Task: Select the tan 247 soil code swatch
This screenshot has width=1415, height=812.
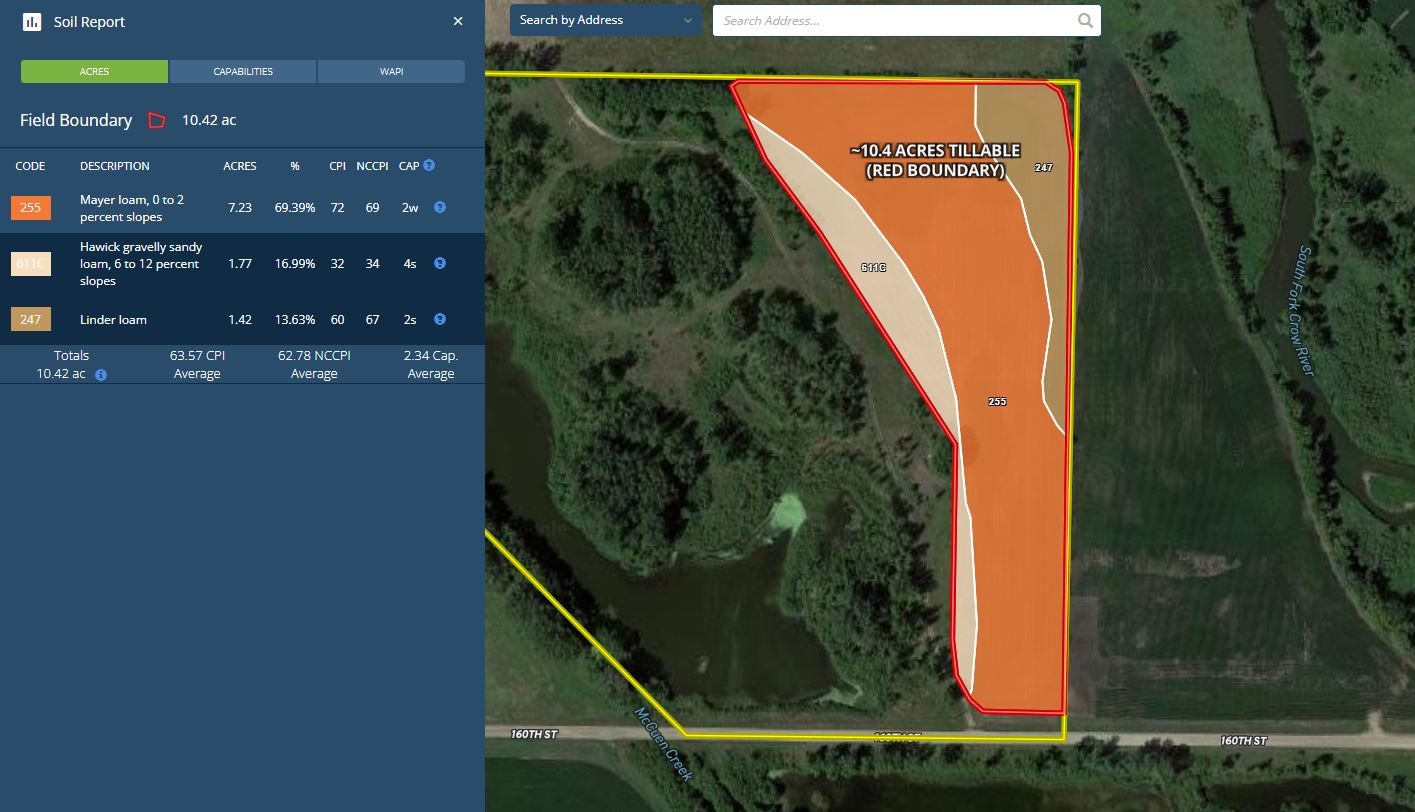Action: (30, 320)
